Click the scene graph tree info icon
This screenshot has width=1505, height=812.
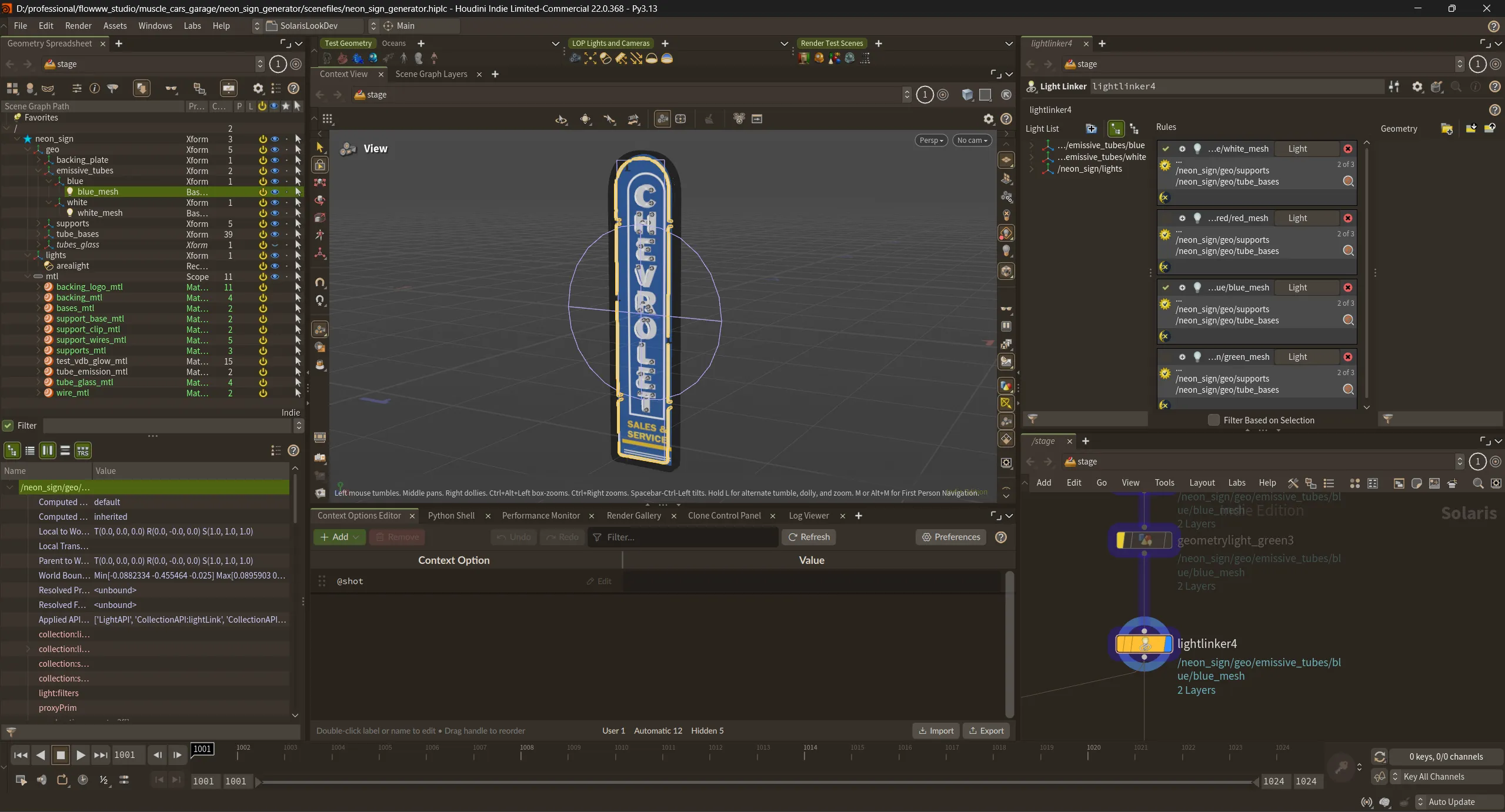(x=94, y=88)
